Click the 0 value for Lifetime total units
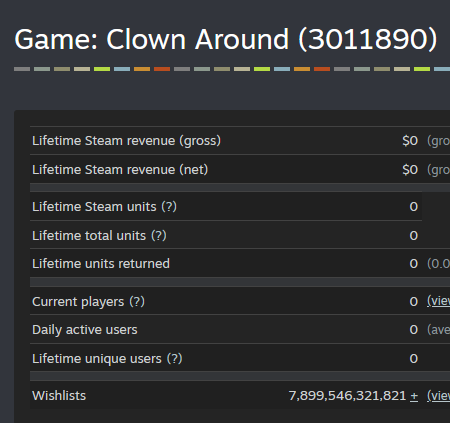 click(x=414, y=236)
